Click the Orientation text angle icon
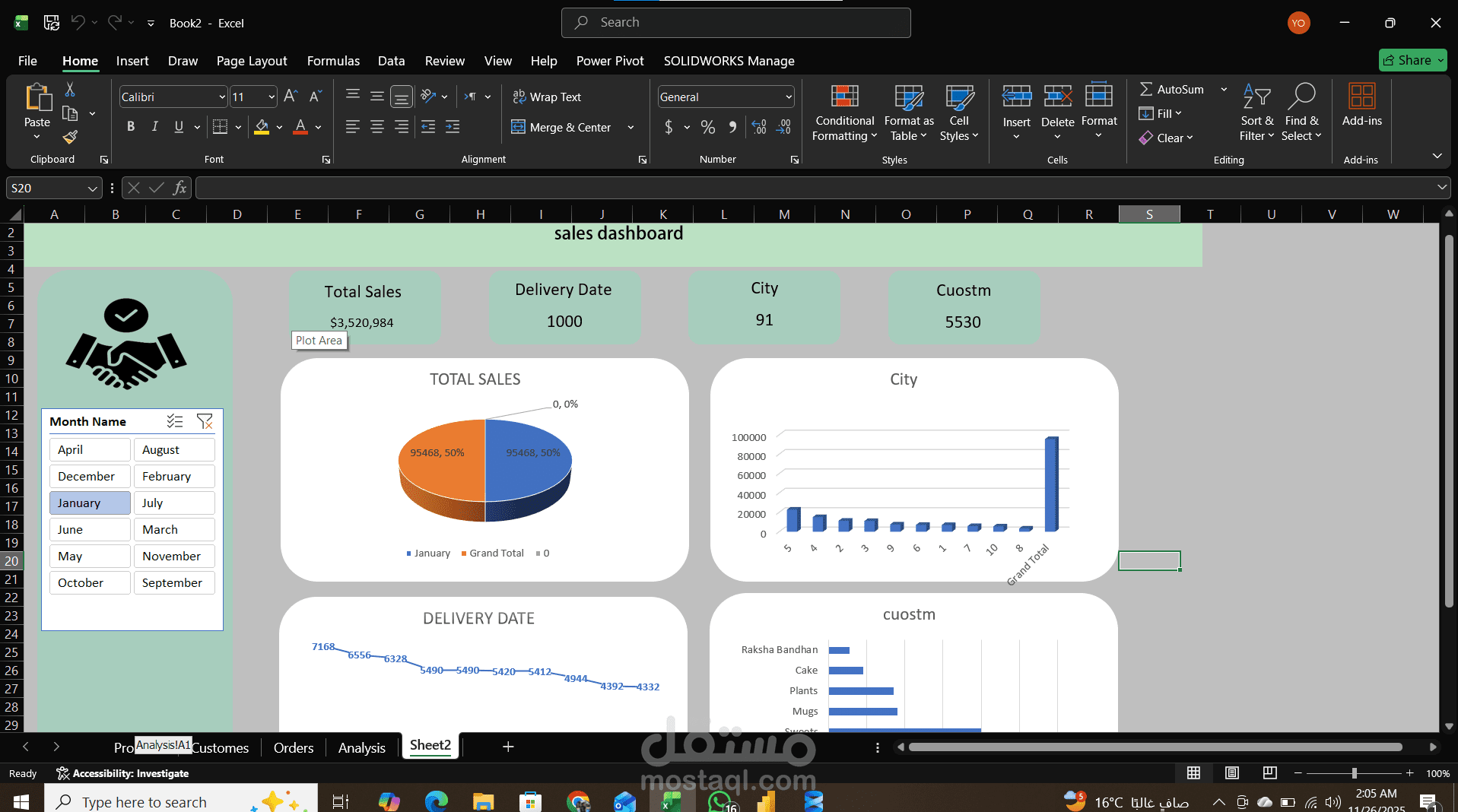Viewport: 1458px width, 812px height. click(428, 97)
